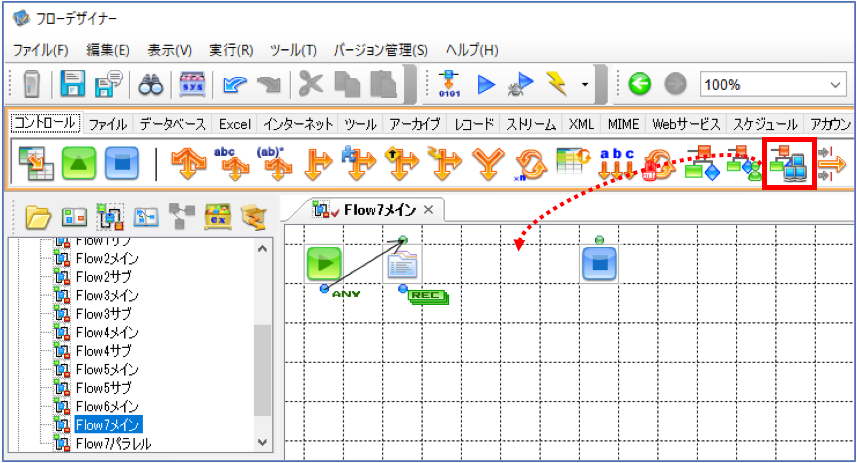Click the debug run bug icon
This screenshot has width=857, height=463.
coord(519,85)
